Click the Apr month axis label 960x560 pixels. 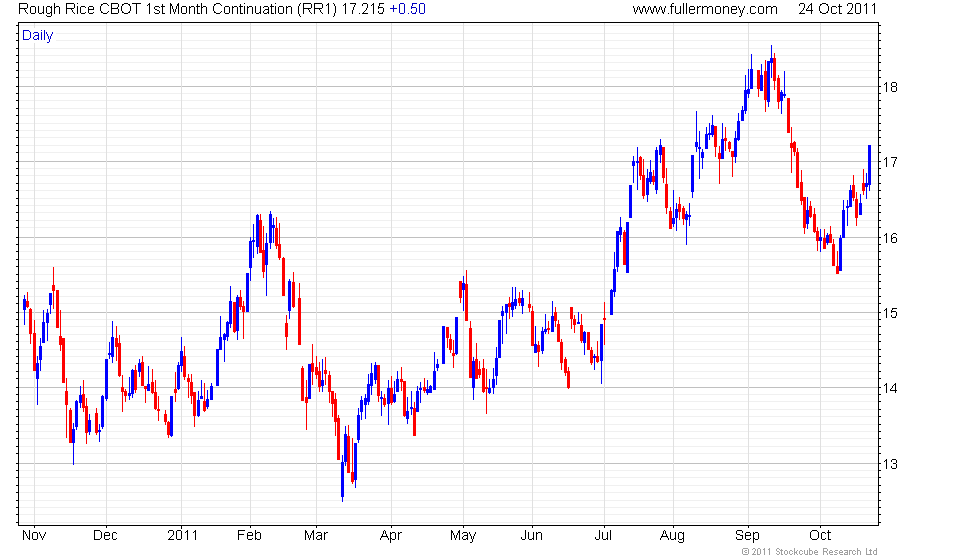coord(391,536)
